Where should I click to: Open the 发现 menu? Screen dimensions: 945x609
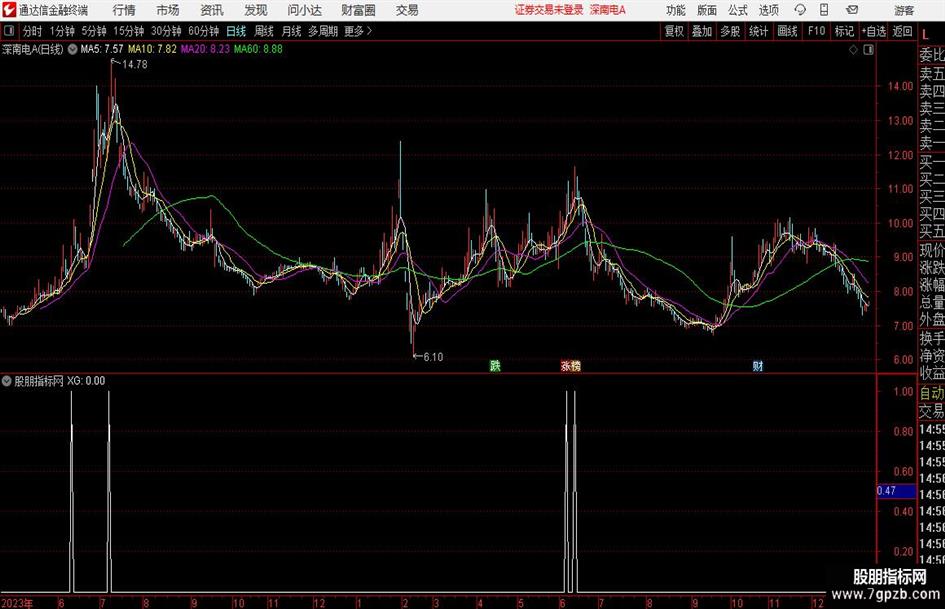coord(256,10)
